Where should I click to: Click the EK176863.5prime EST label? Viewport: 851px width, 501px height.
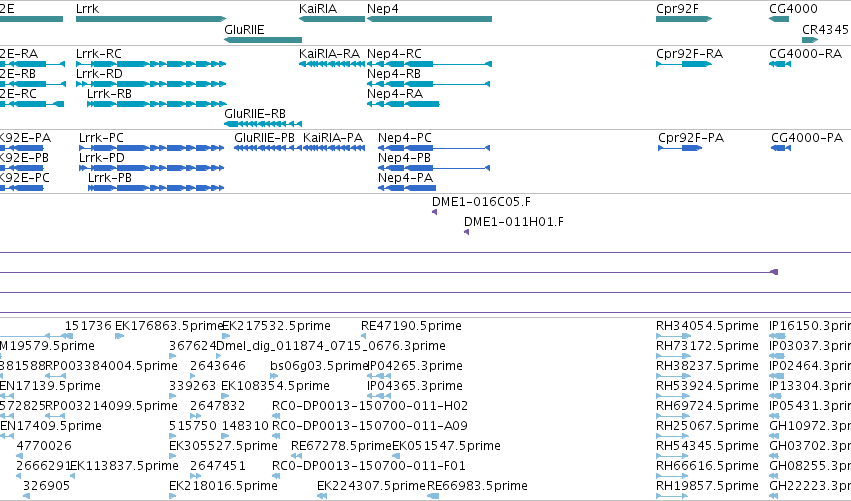(169, 326)
